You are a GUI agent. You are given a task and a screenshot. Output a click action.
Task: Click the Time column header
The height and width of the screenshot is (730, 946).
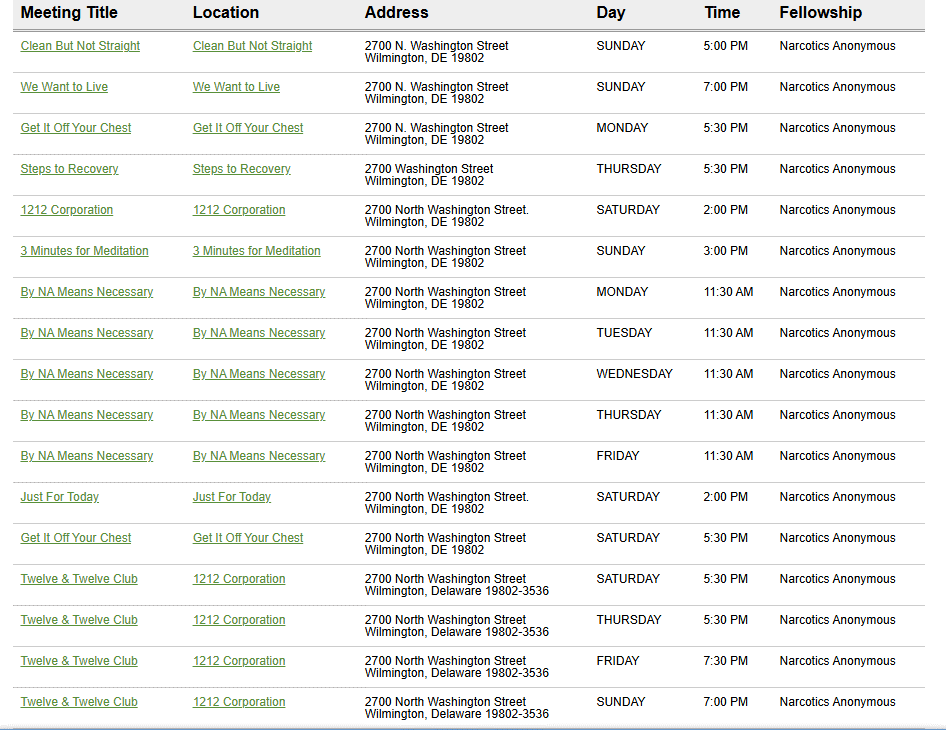722,13
